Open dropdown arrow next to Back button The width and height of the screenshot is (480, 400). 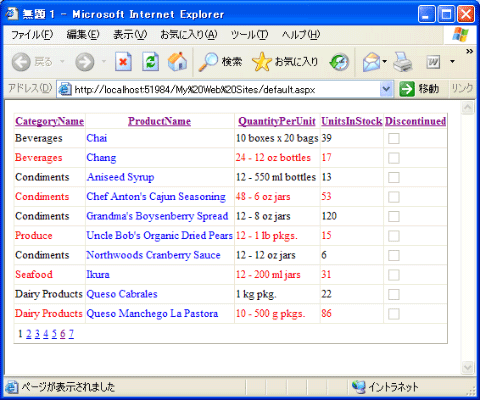(62, 62)
